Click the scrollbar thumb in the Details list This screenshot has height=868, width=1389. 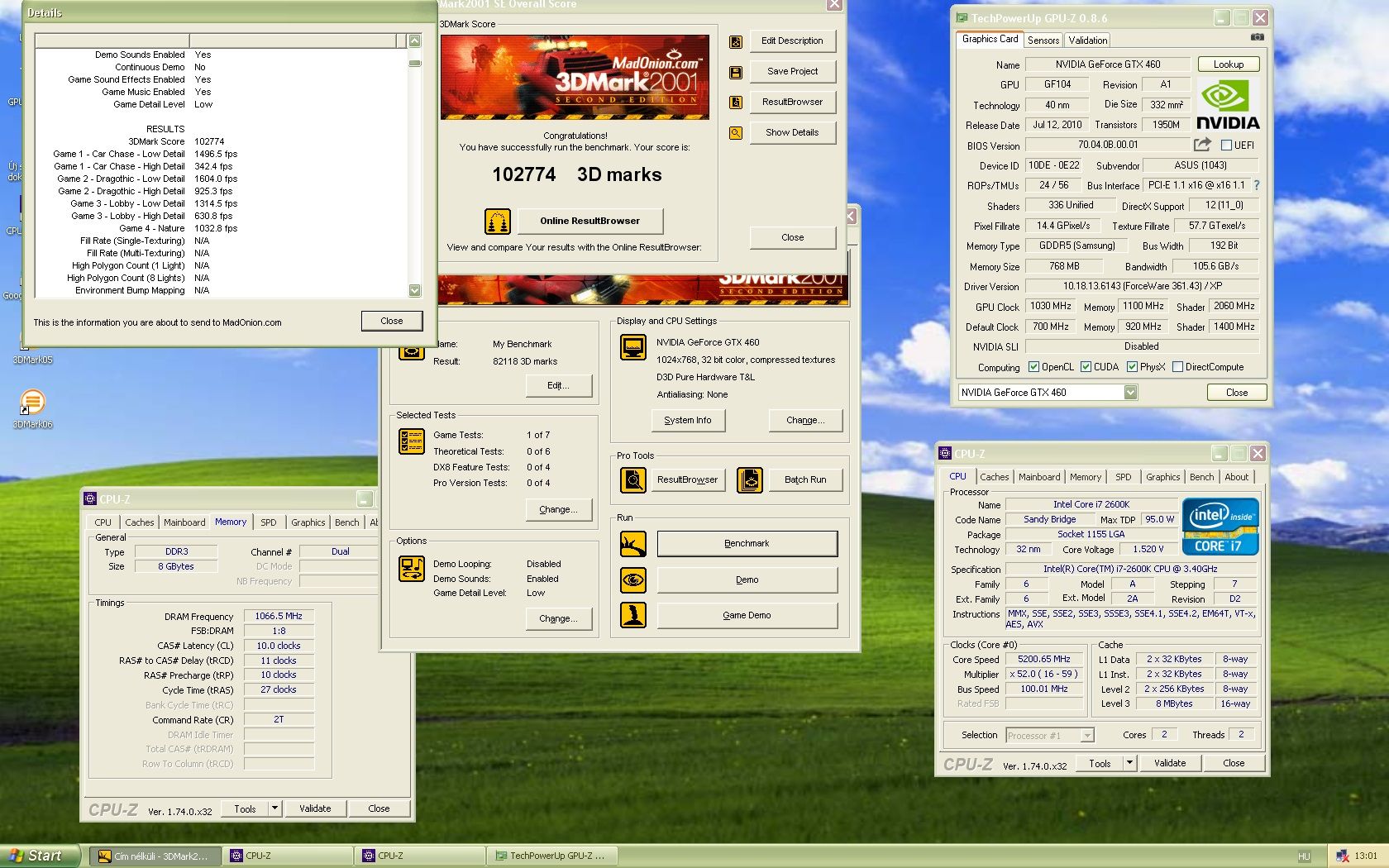(x=415, y=63)
